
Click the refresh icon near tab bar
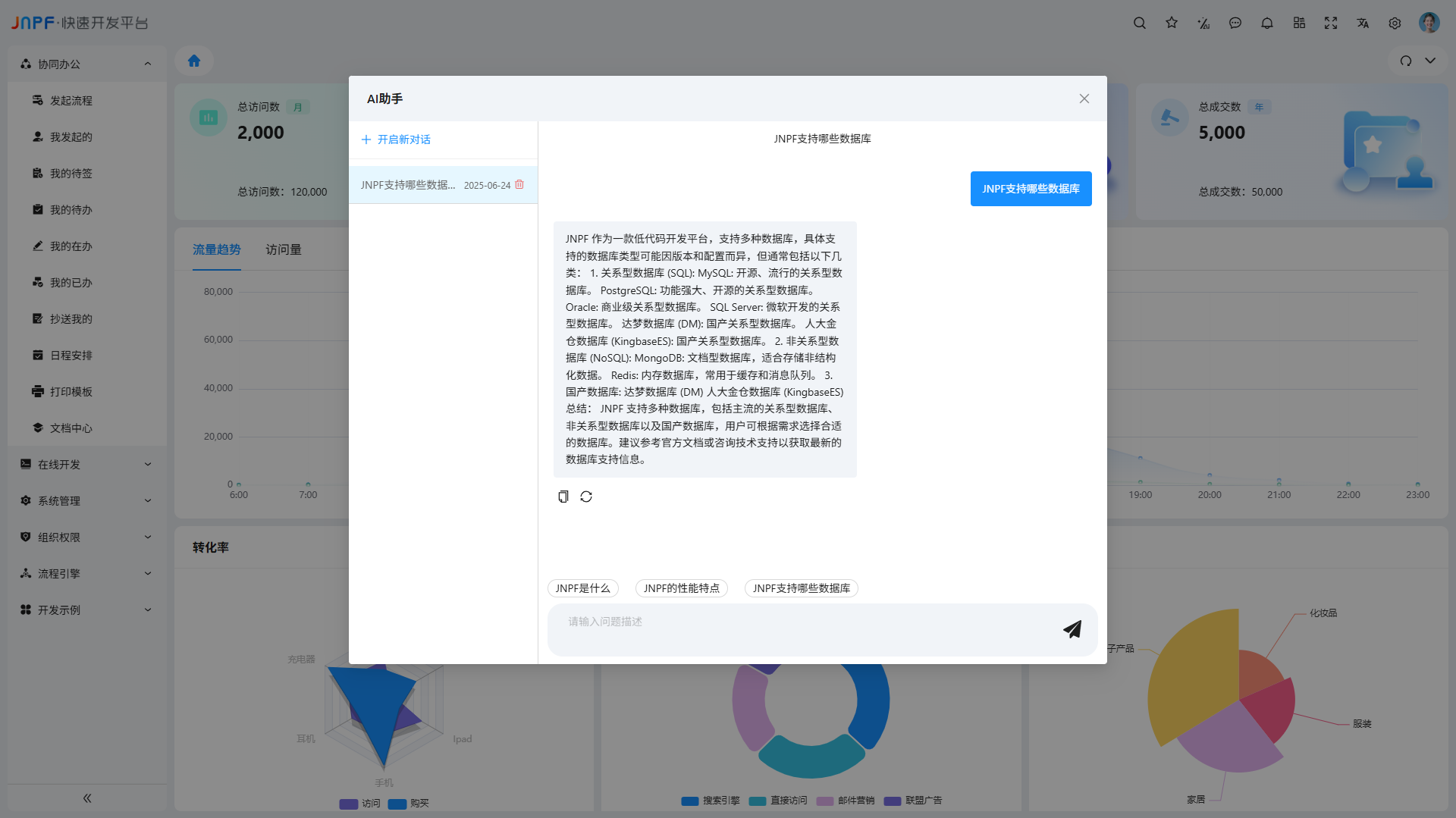tap(1406, 61)
